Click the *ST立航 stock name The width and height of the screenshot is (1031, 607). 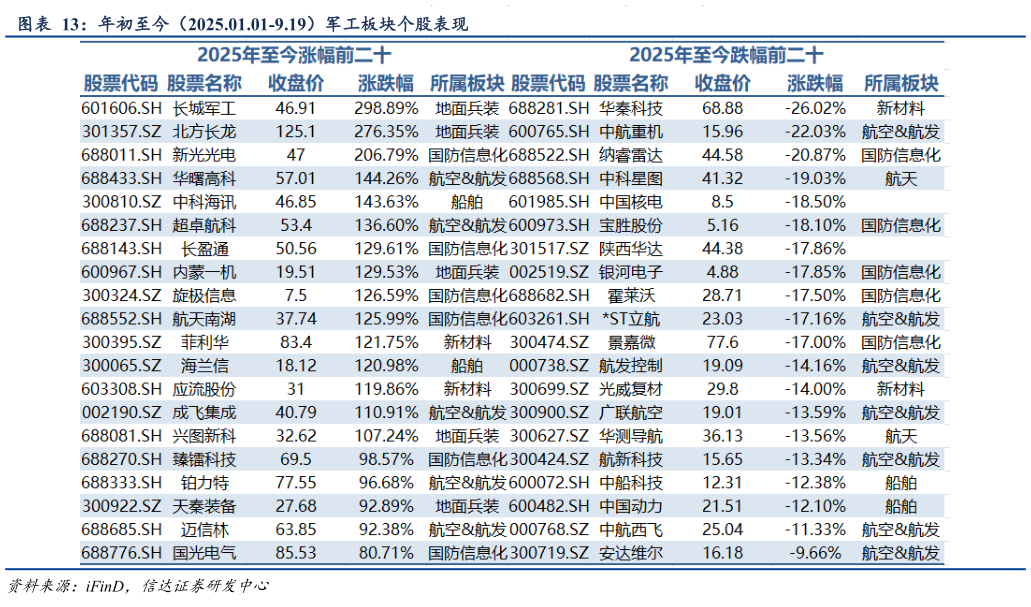pos(630,319)
